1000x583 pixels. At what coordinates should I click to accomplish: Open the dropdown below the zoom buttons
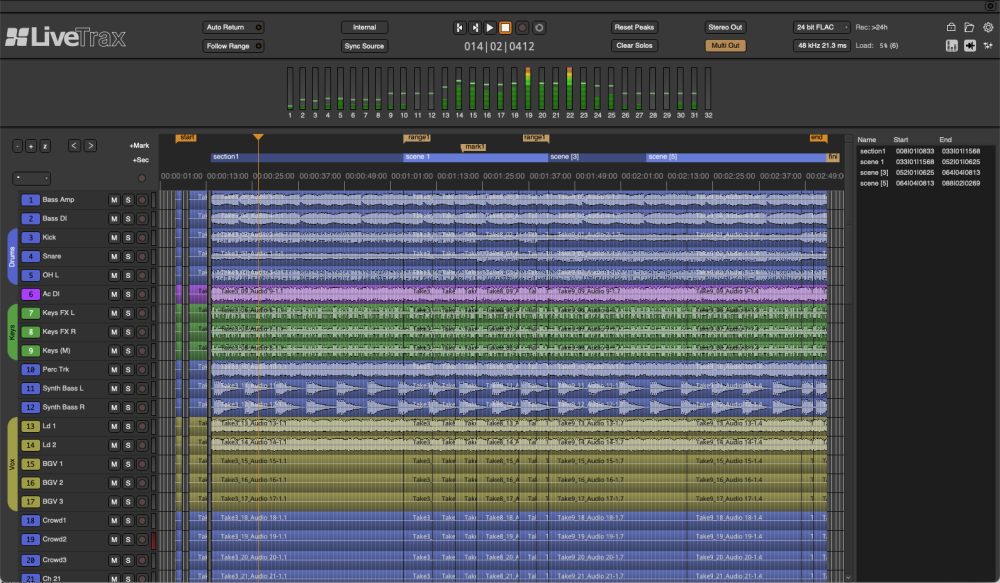[x=31, y=178]
